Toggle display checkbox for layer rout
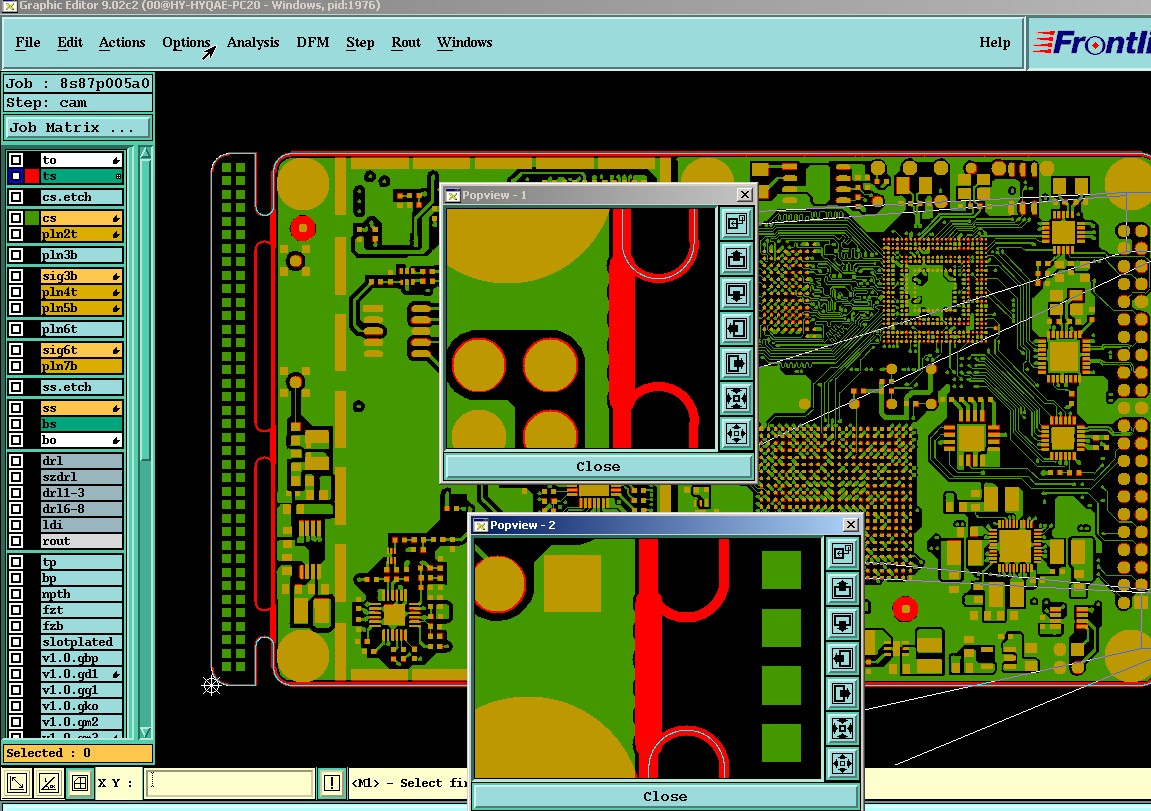 (15, 541)
